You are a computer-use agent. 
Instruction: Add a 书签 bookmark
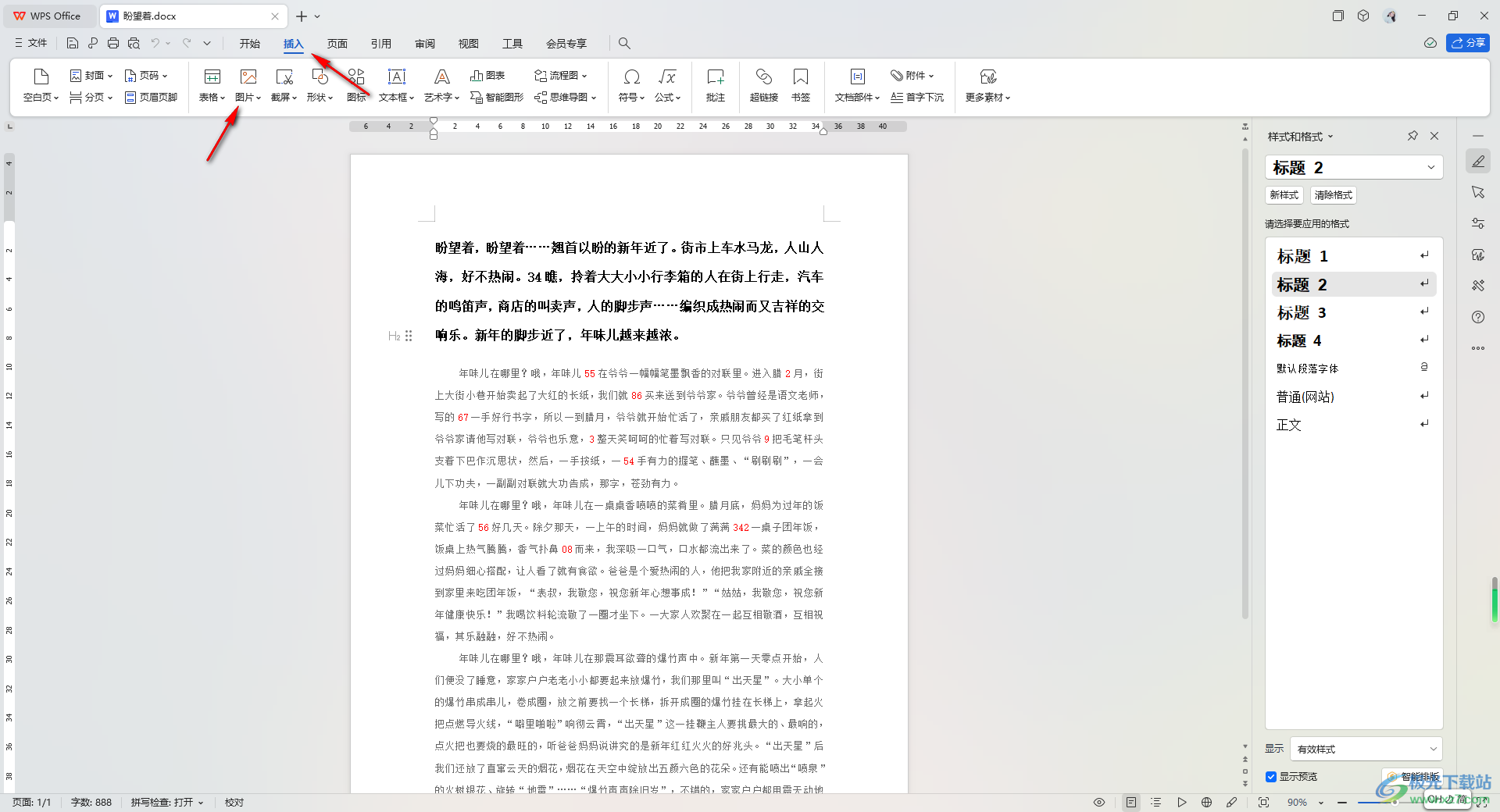click(x=801, y=85)
